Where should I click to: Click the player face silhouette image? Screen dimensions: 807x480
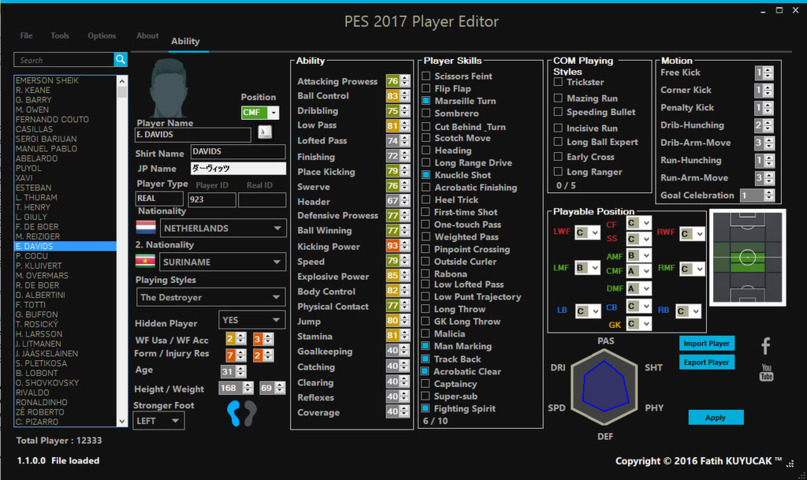tap(169, 88)
